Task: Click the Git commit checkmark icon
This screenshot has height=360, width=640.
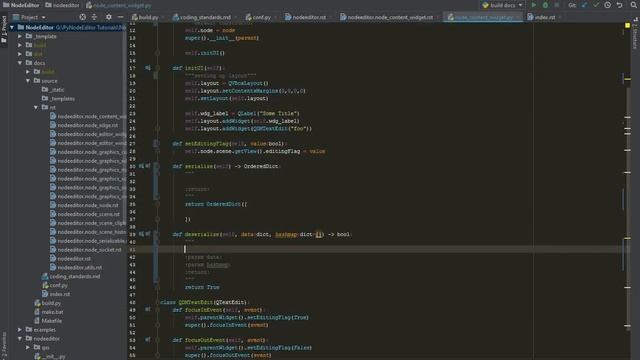Action: pyautogui.click(x=596, y=5)
